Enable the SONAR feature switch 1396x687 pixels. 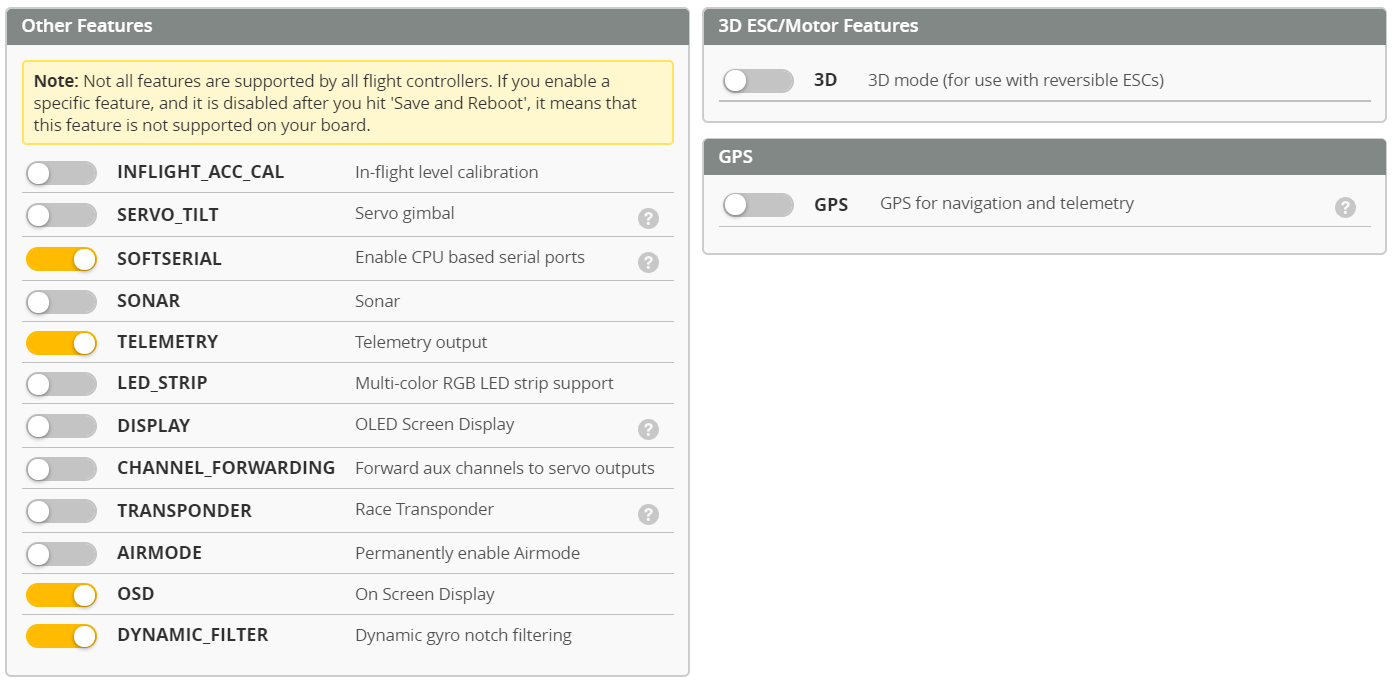tap(61, 301)
